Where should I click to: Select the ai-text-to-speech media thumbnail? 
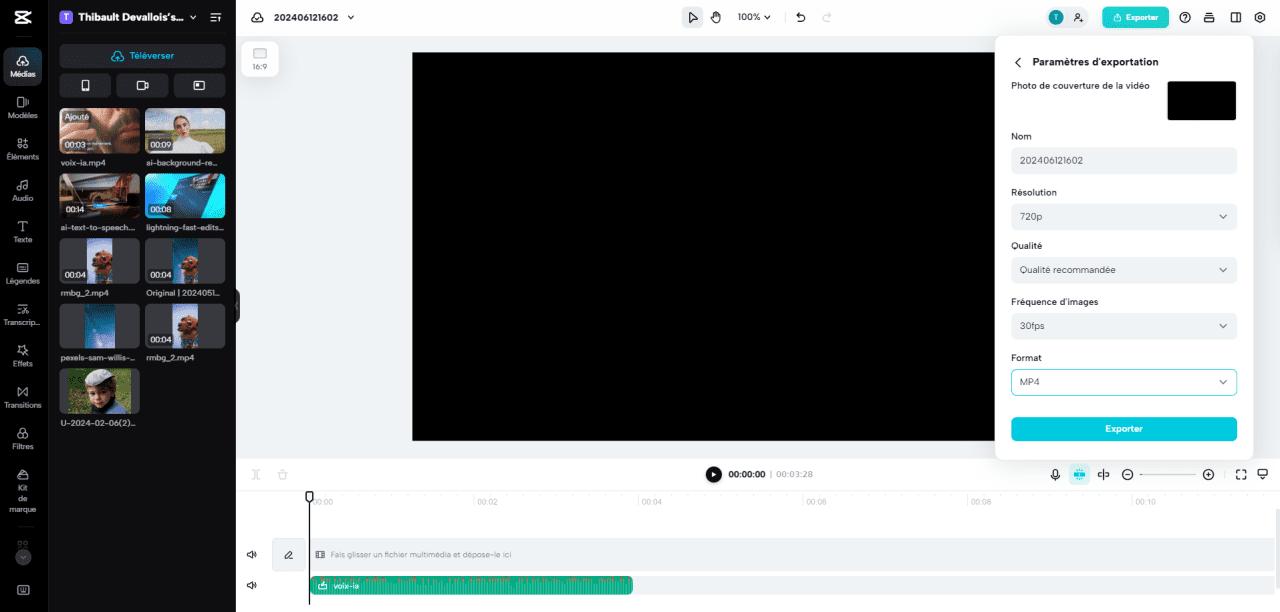[99, 196]
